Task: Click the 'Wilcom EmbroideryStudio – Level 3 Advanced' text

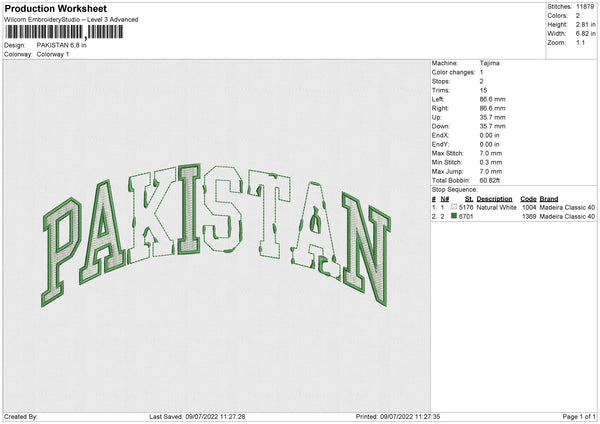Action: click(71, 20)
